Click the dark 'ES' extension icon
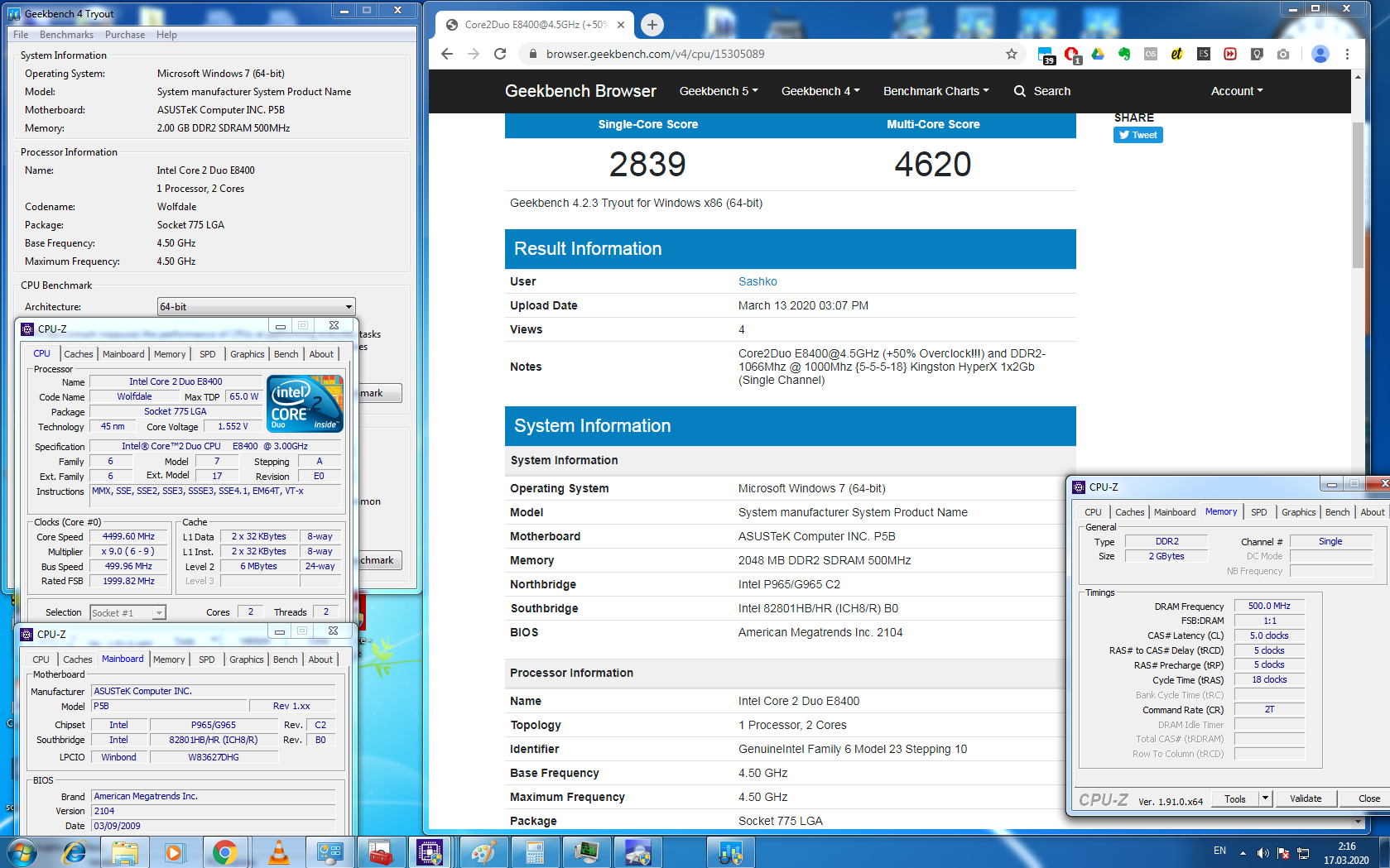This screenshot has width=1390, height=868. click(x=1204, y=54)
